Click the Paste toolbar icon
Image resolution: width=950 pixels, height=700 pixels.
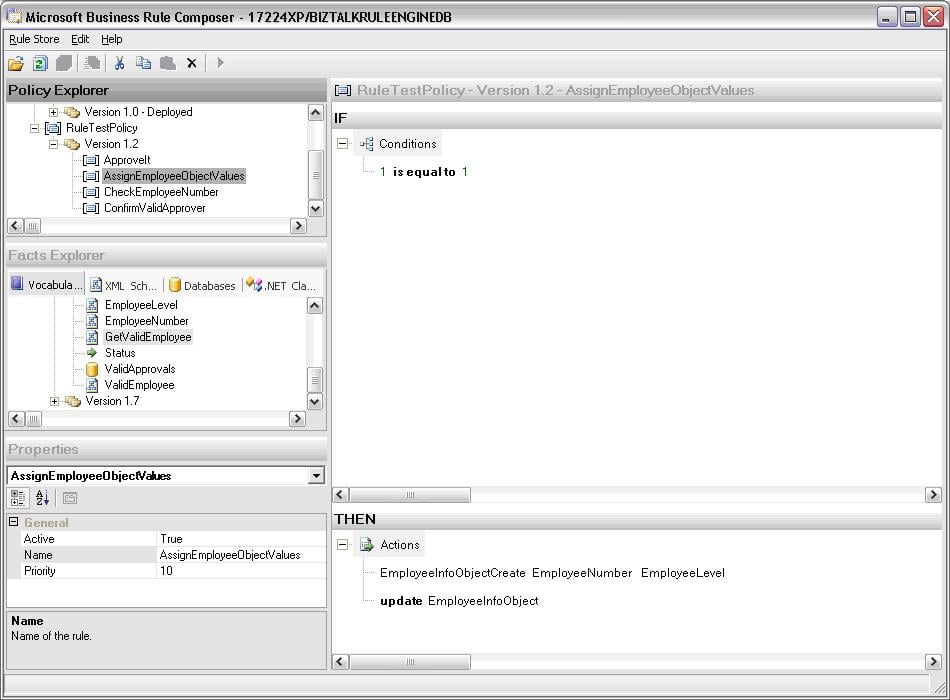tap(168, 63)
